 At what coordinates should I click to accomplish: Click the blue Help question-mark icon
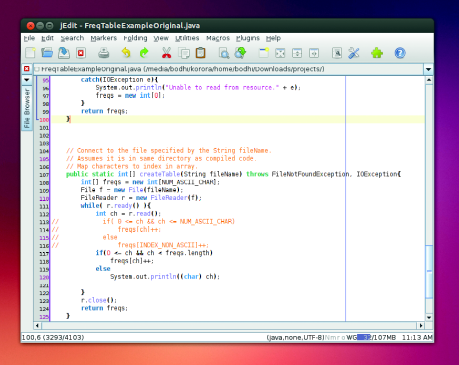point(400,53)
